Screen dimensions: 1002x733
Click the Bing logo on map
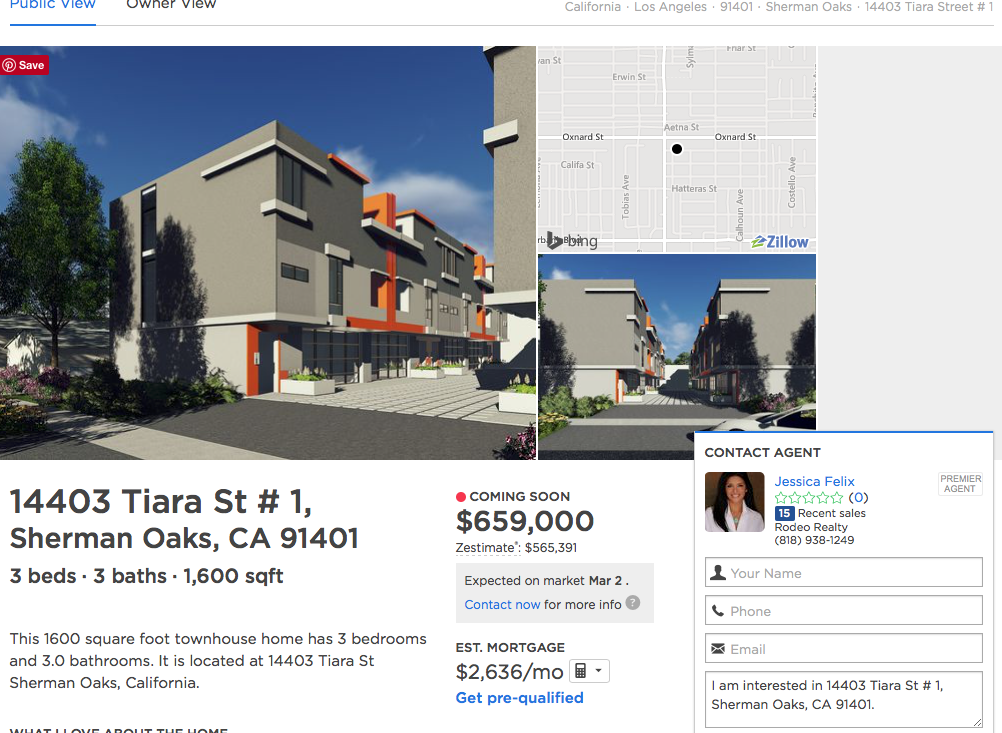[x=573, y=241]
